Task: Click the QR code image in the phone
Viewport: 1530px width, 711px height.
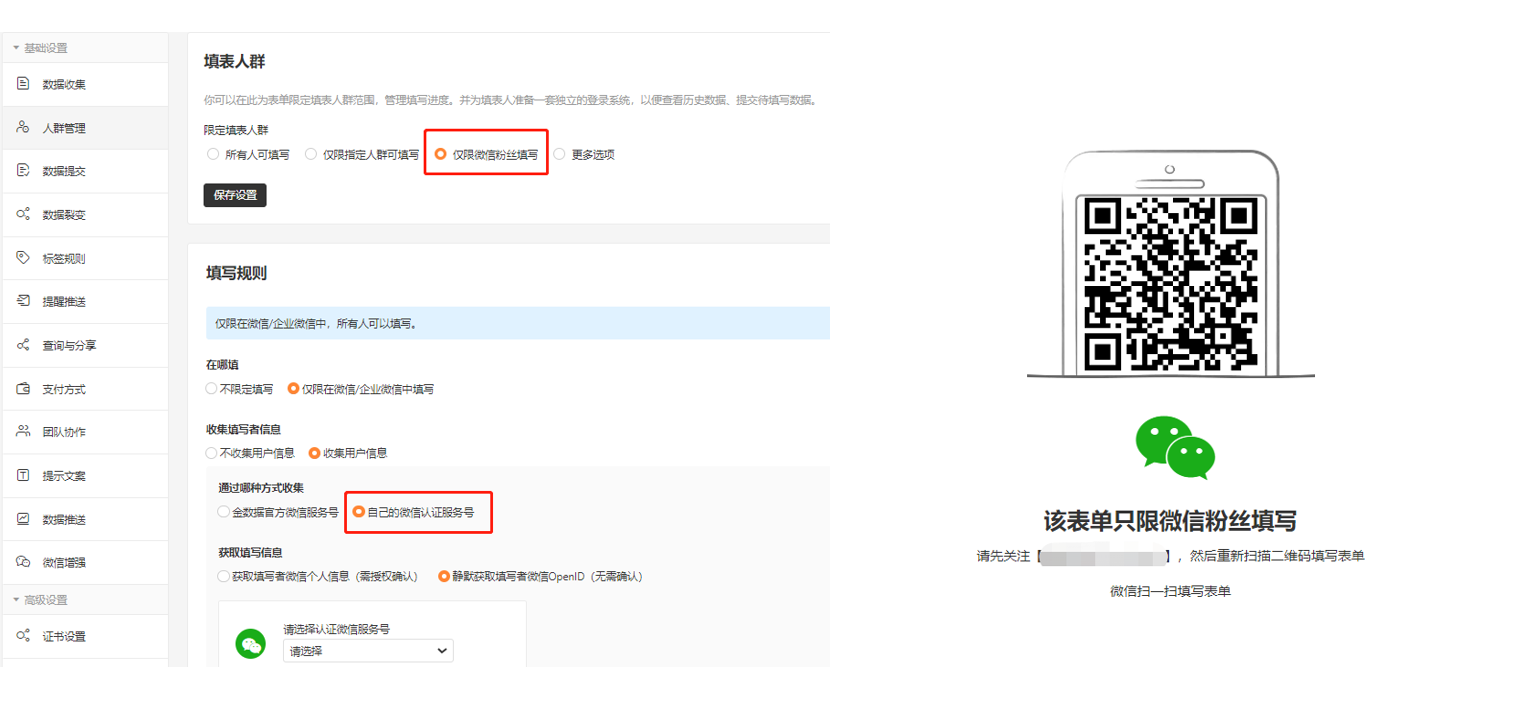Action: click(1170, 284)
